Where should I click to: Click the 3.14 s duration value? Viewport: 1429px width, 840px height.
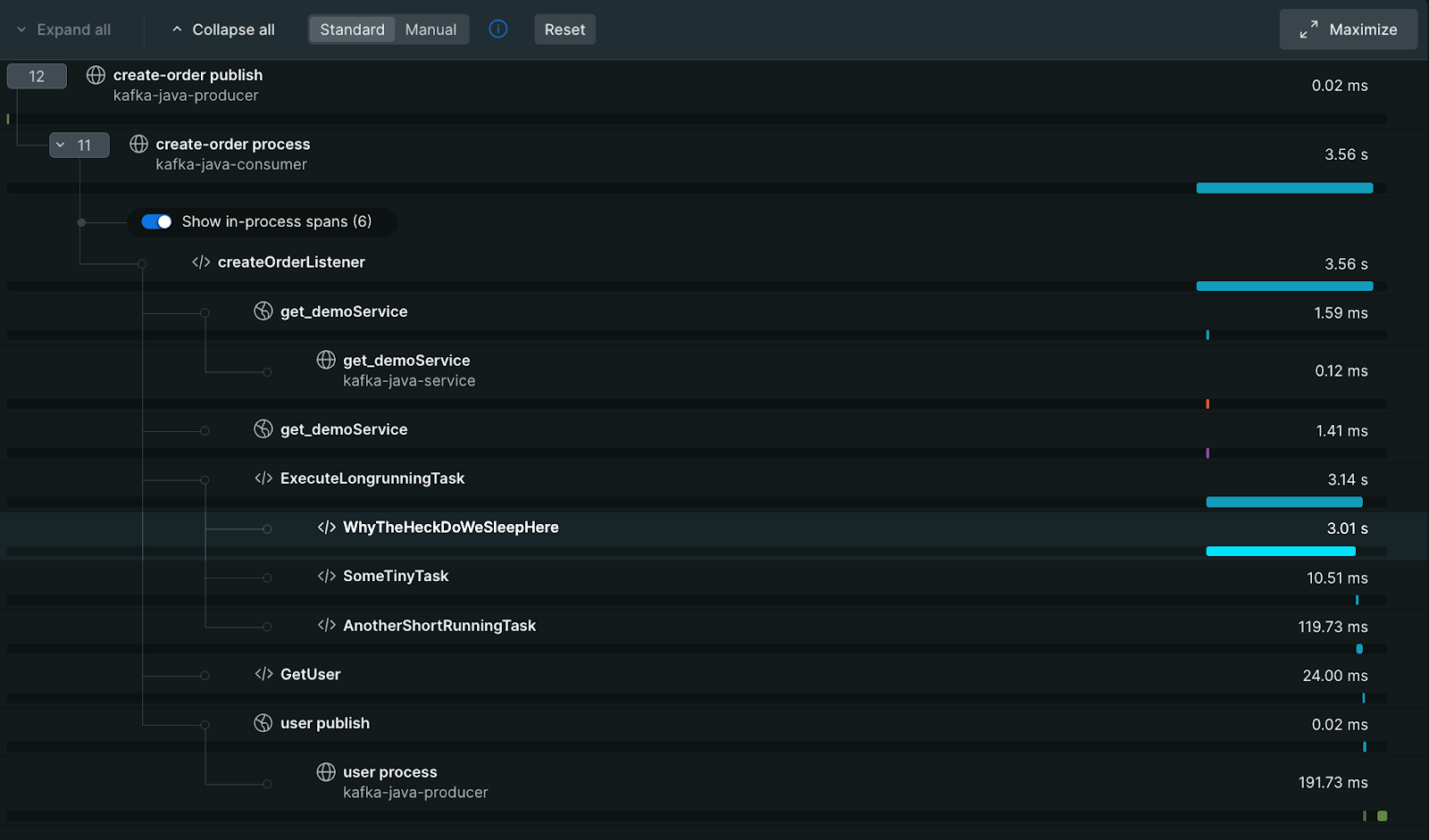1348,479
